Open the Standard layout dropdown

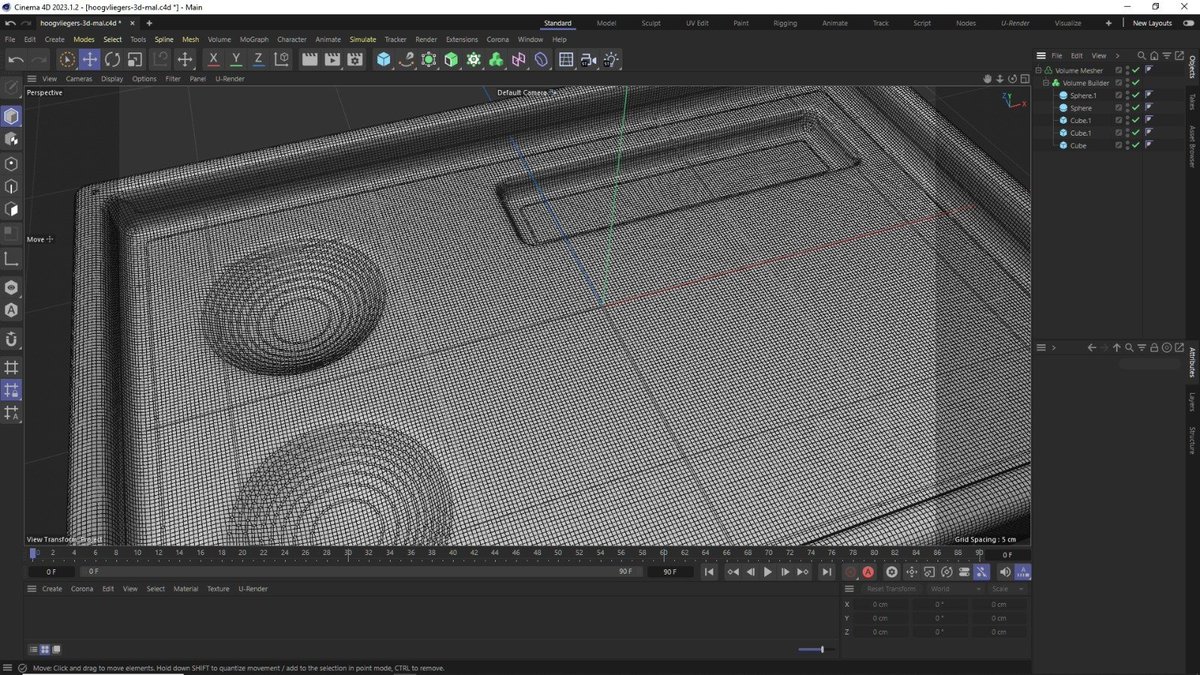(557, 22)
